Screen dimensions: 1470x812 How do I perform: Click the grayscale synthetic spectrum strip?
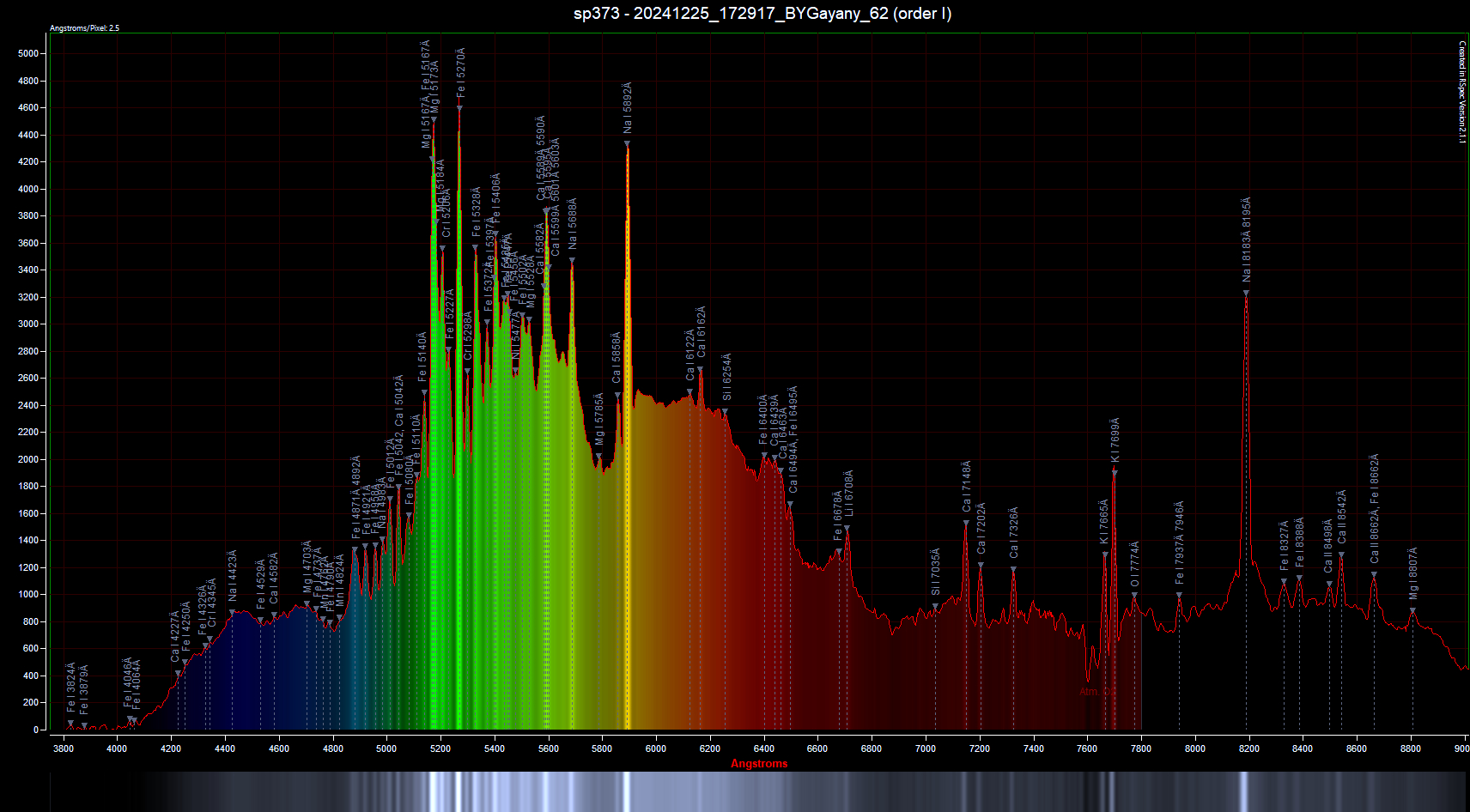tap(759, 791)
